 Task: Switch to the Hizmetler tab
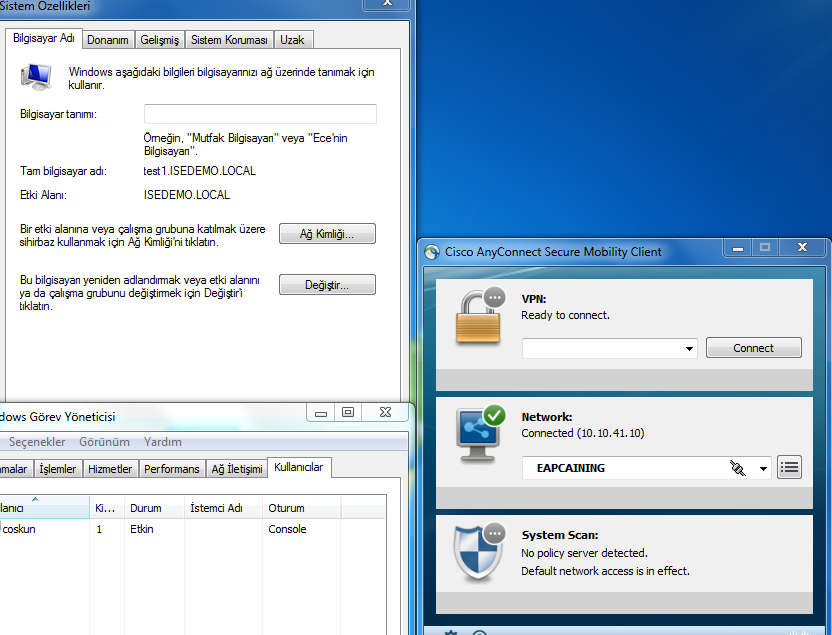click(110, 469)
